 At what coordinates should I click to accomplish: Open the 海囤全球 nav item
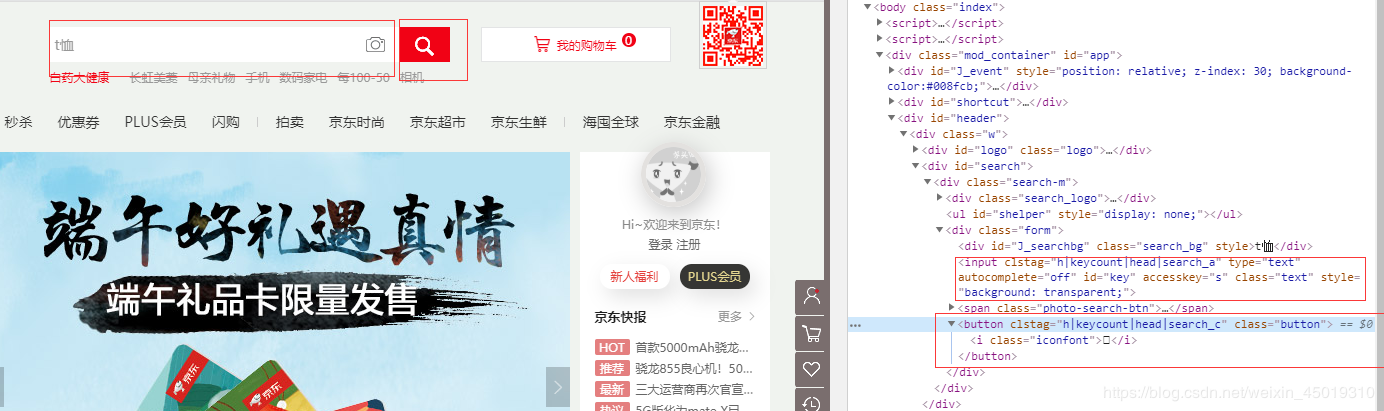click(x=611, y=122)
